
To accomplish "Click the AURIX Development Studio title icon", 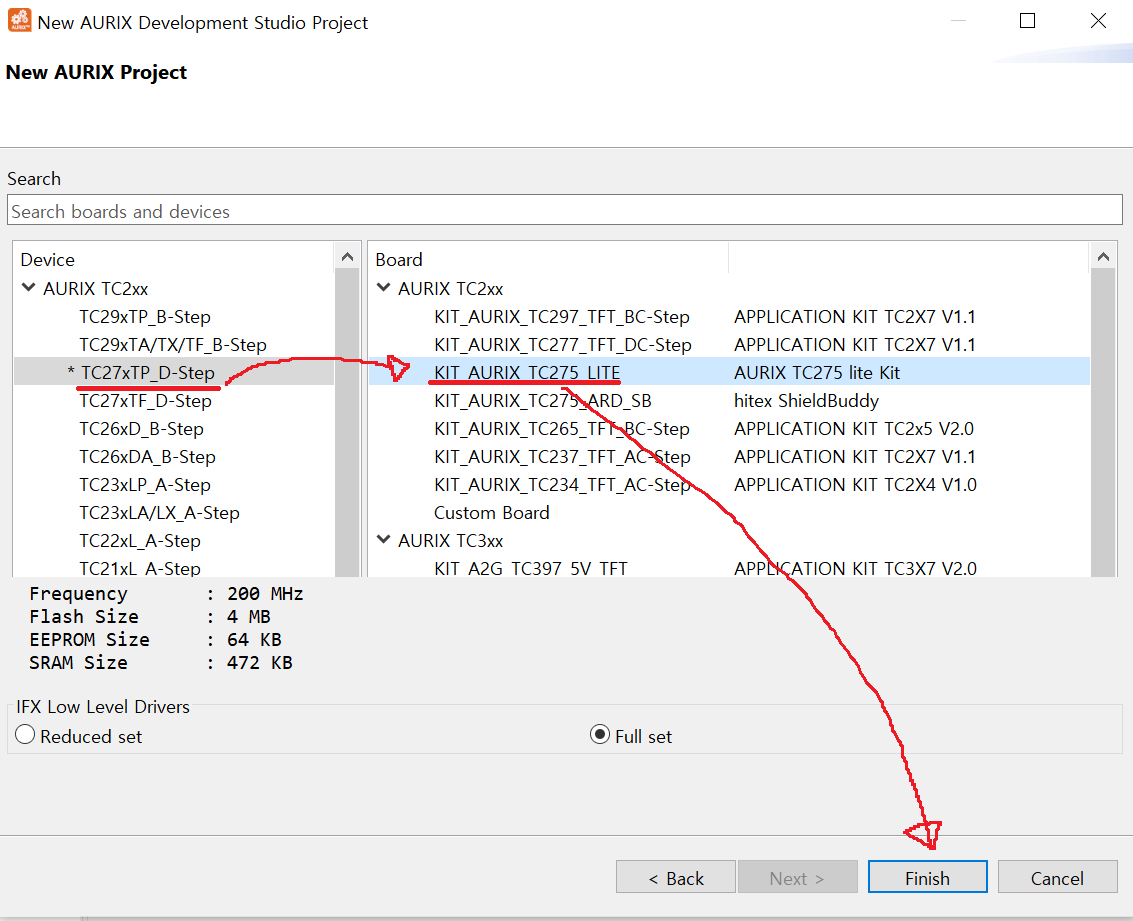I will coord(20,21).
